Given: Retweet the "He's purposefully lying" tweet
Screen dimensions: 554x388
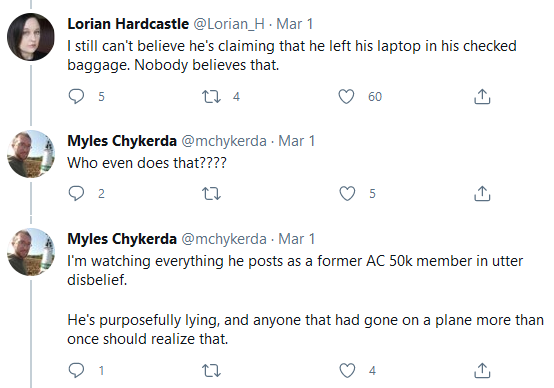Looking at the screenshot, I should (x=211, y=371).
